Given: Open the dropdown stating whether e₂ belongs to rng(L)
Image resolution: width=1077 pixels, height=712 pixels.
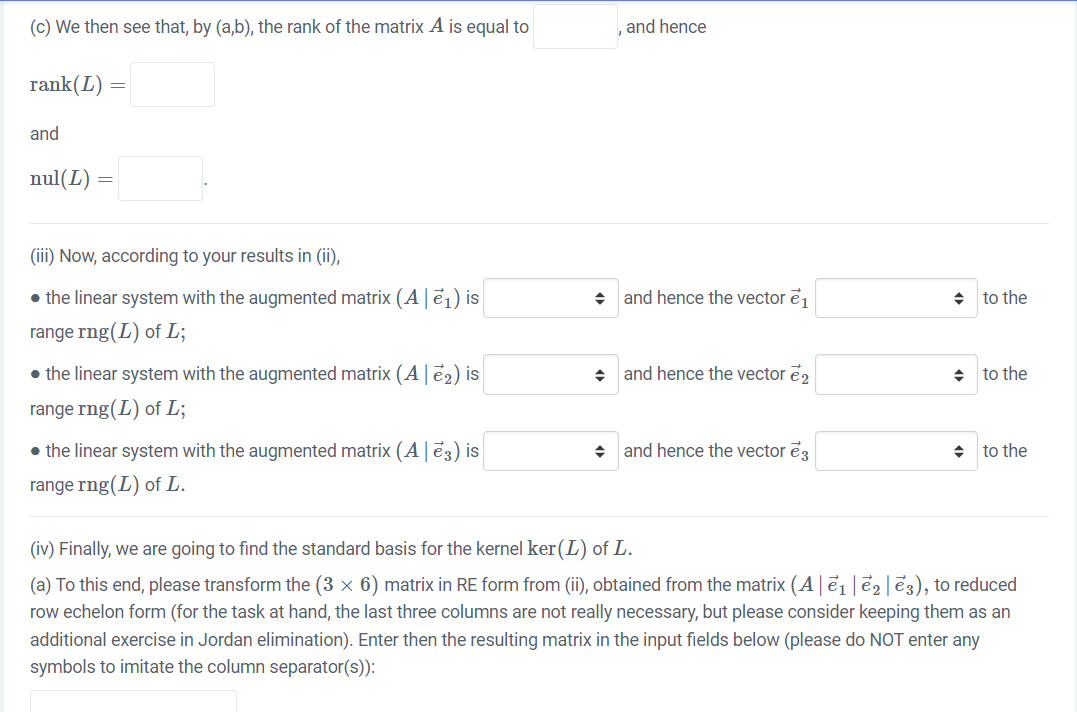Looking at the screenshot, I should point(896,374).
